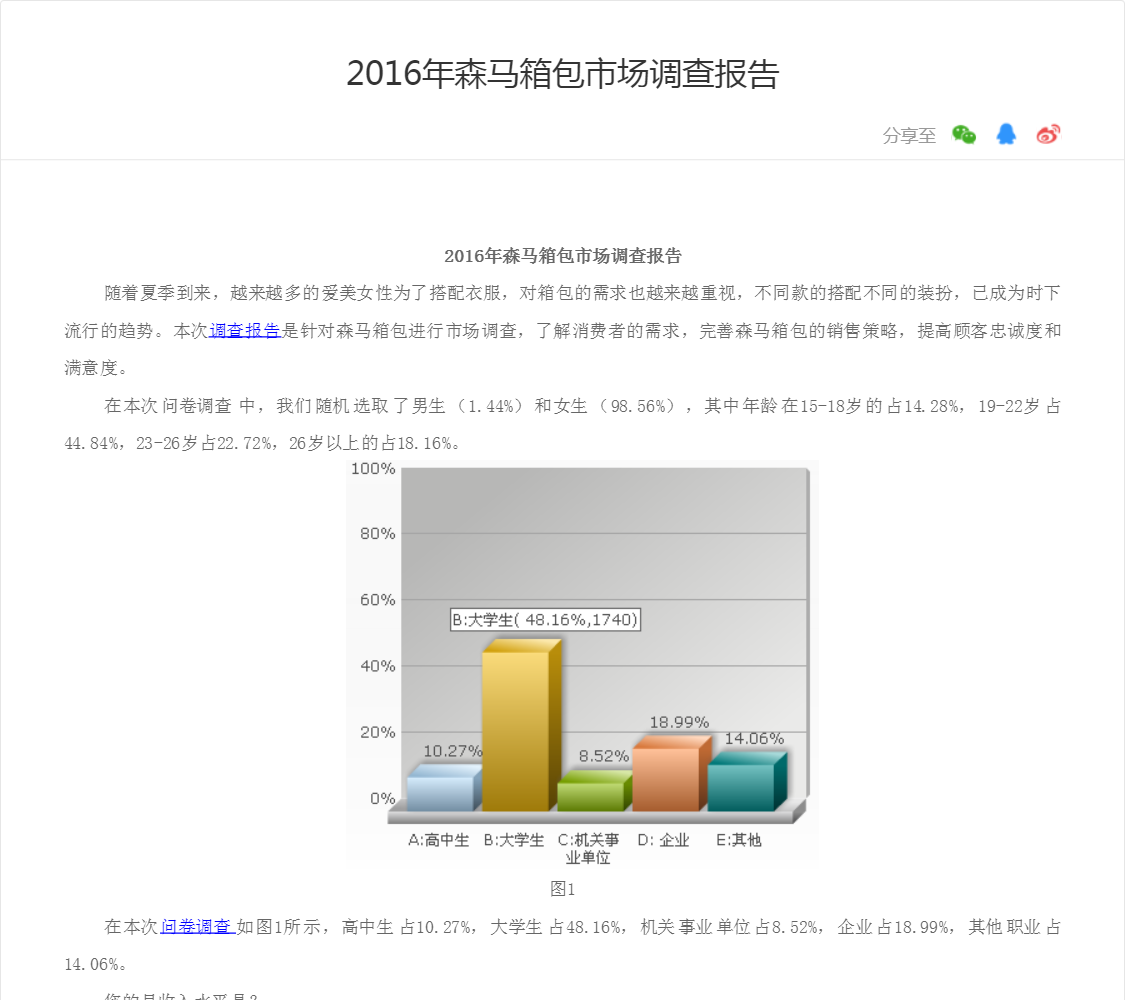
Task: Open the 调查报告 hyperlink
Action: 245,331
